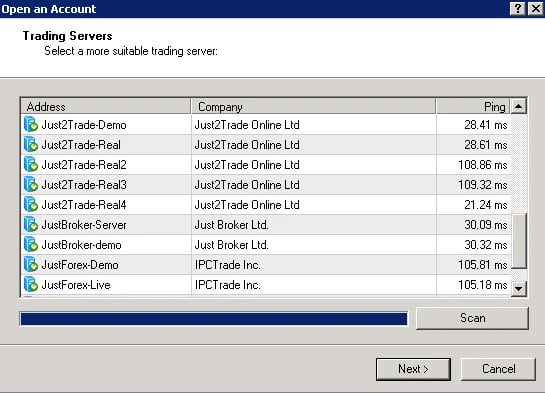Sort servers by Company column header
Image resolution: width=545 pixels, height=393 pixels.
pos(314,106)
